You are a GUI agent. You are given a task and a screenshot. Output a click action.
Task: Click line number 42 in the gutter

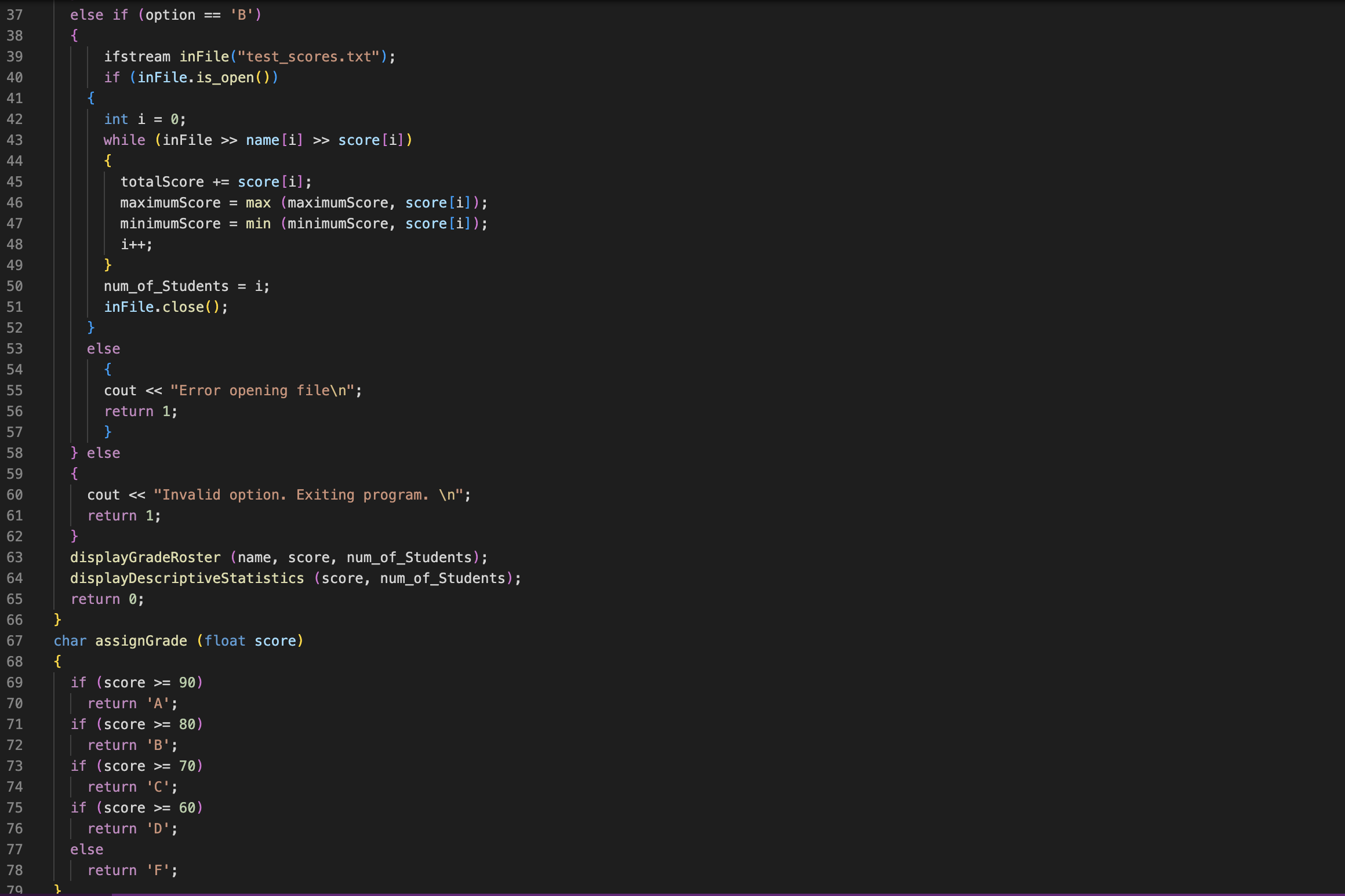(x=16, y=119)
